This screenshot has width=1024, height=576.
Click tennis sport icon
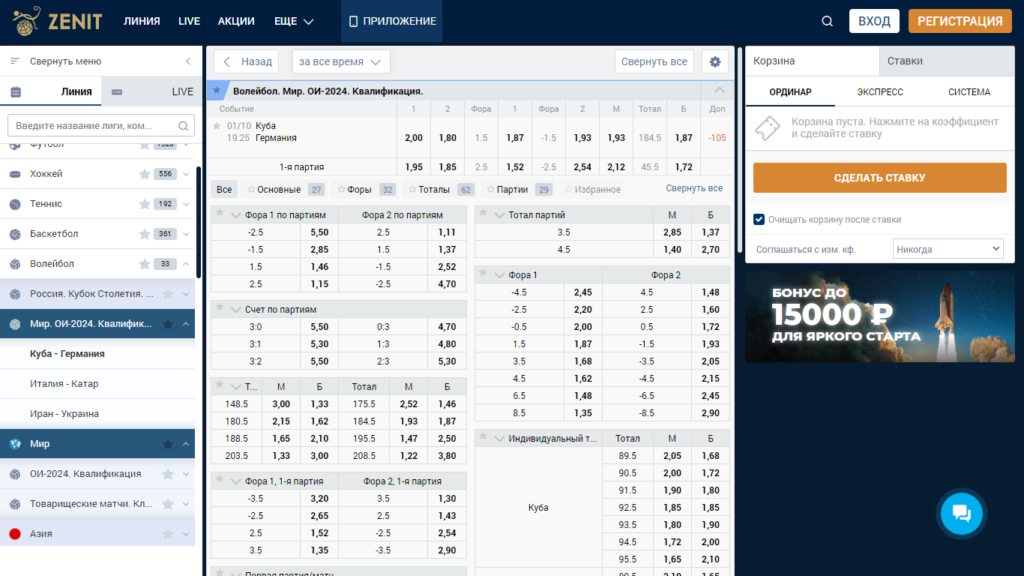pos(15,204)
